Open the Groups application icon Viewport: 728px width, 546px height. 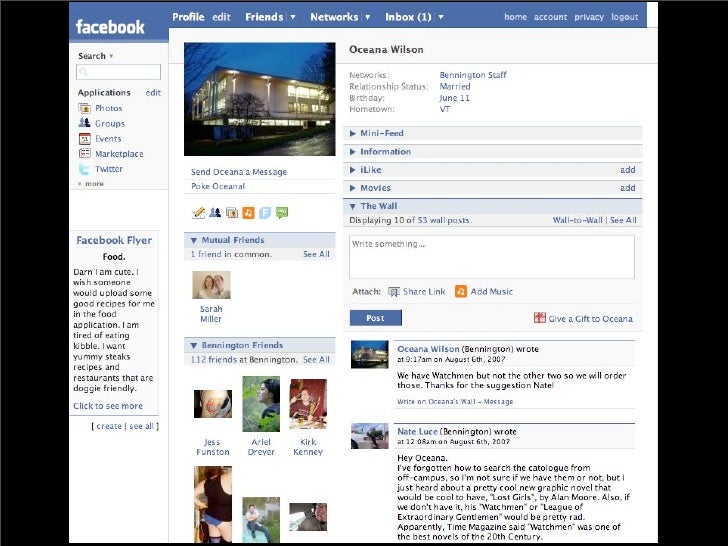coord(84,123)
